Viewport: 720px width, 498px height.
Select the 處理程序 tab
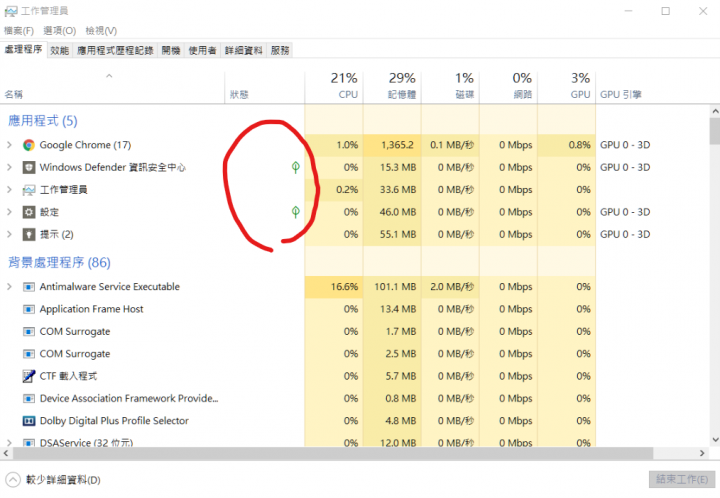(x=23, y=50)
